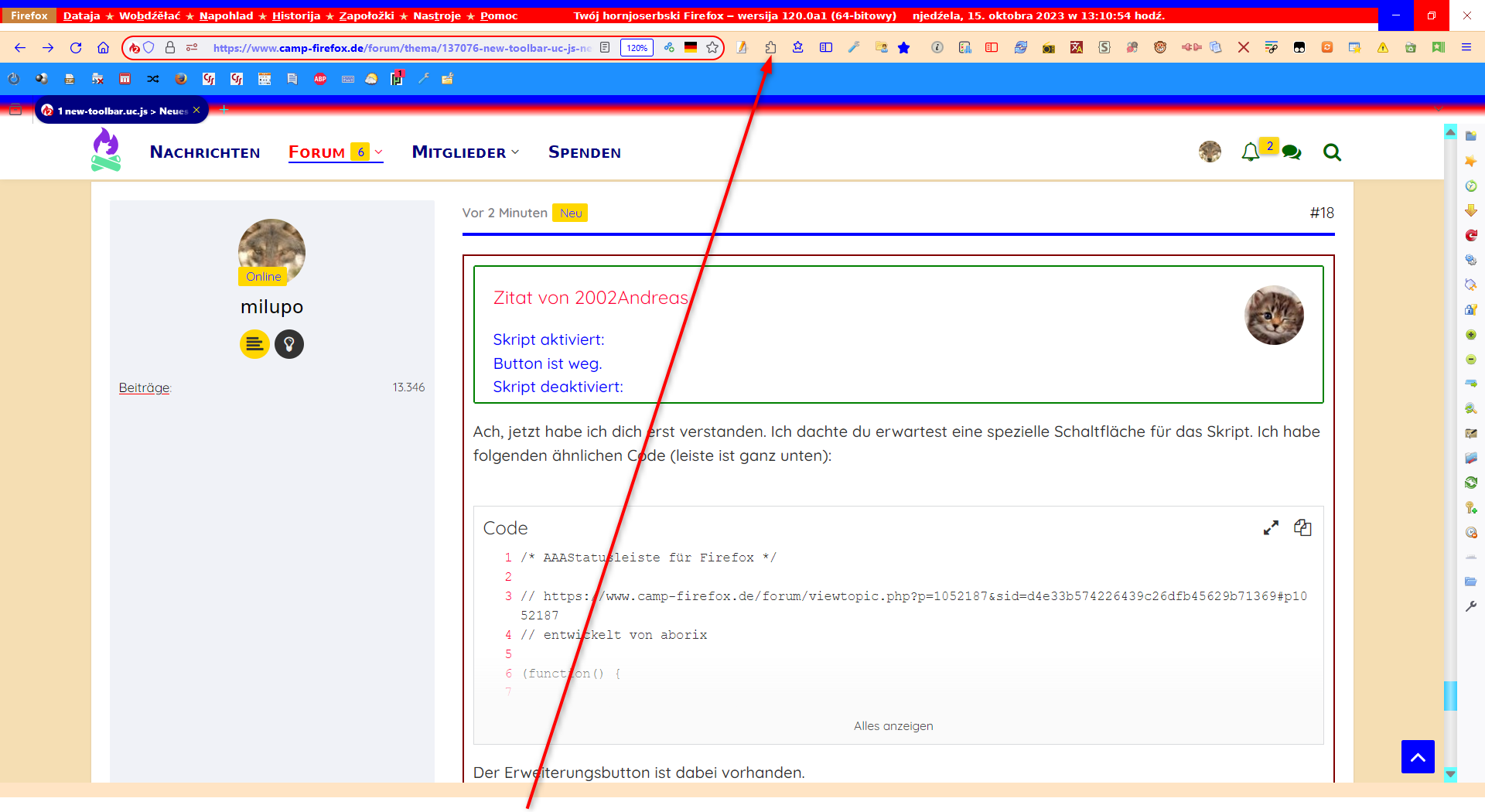Open the Nastroje menu in menu bar
Image resolution: width=1485 pixels, height=812 pixels.
tap(436, 15)
